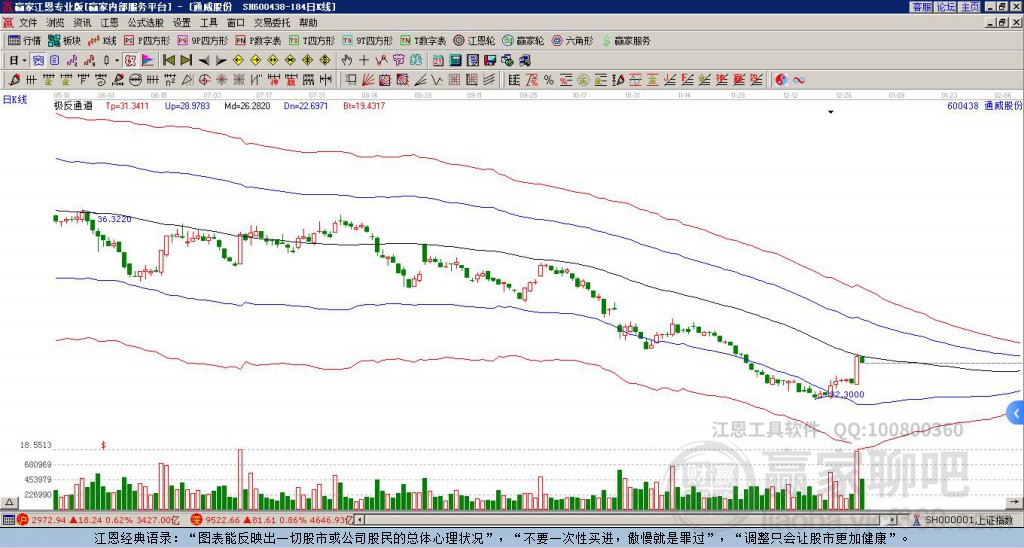Click the red-blue yin-yang icon
Screen dimensions: 1024x548
tap(781, 80)
